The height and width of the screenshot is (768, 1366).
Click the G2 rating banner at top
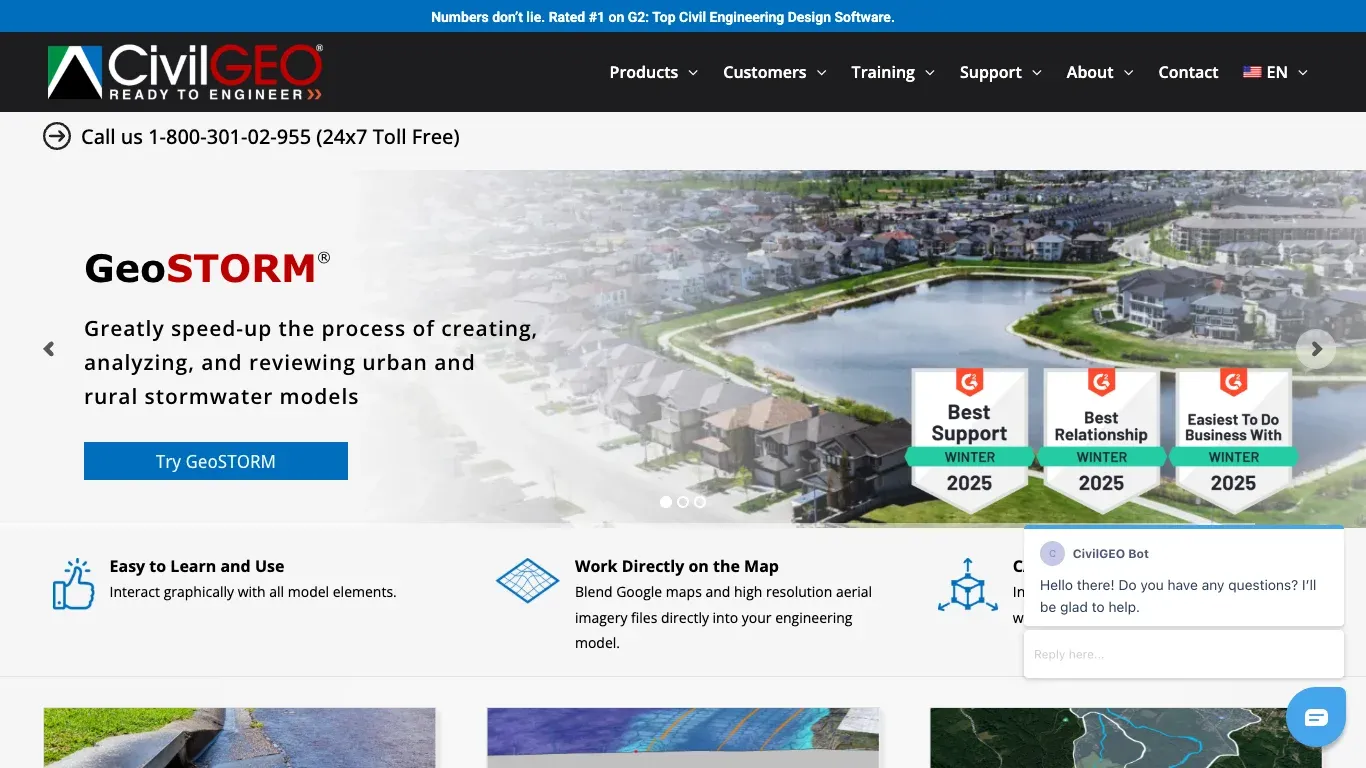coord(662,17)
